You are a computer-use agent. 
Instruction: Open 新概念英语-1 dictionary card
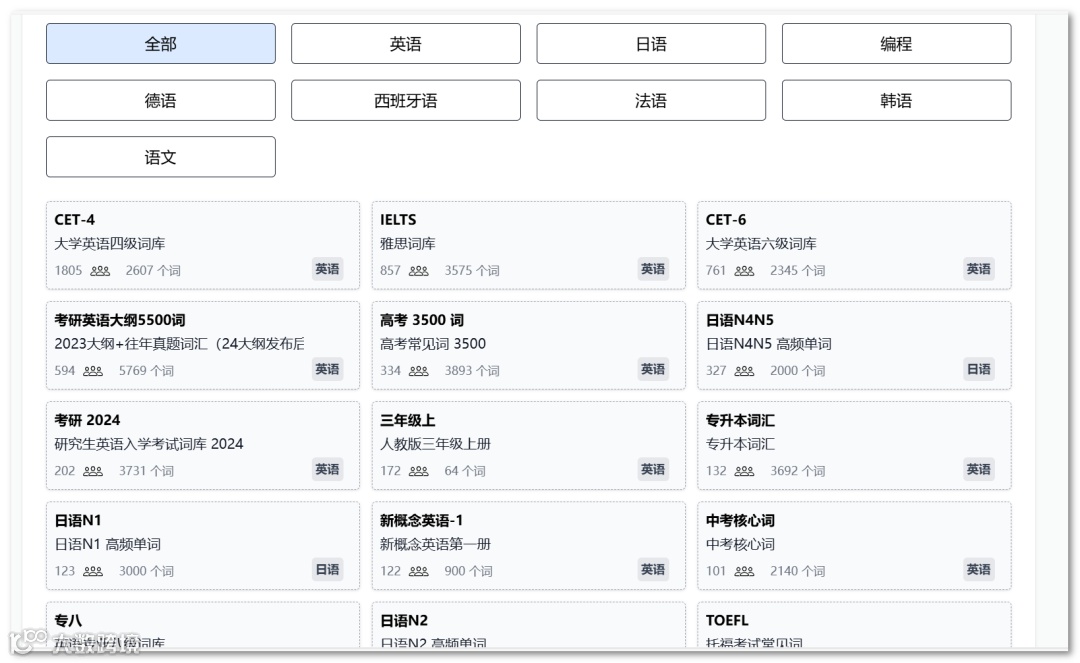tap(528, 545)
